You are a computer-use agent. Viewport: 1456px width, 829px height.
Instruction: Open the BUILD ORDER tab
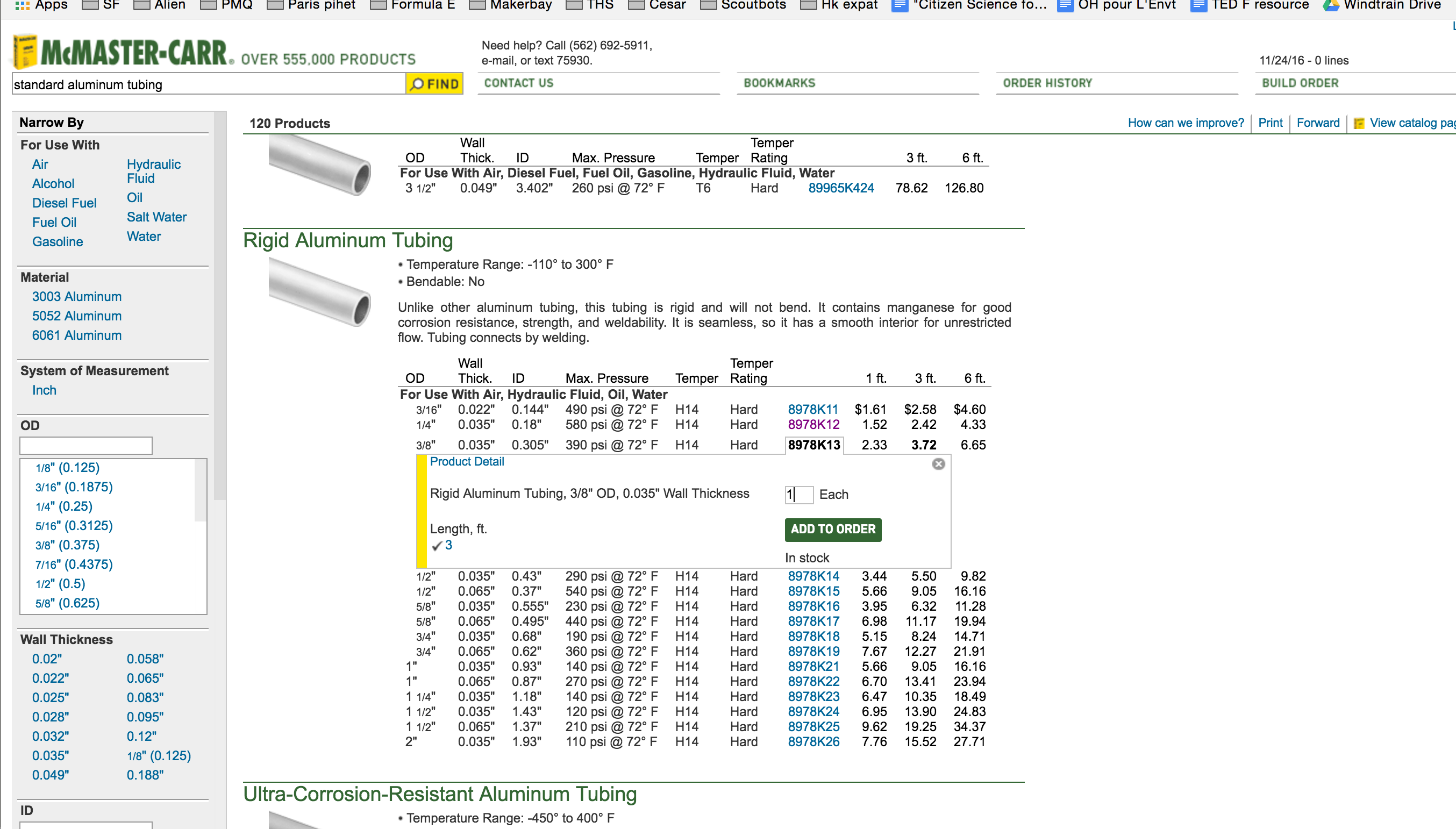1355,83
